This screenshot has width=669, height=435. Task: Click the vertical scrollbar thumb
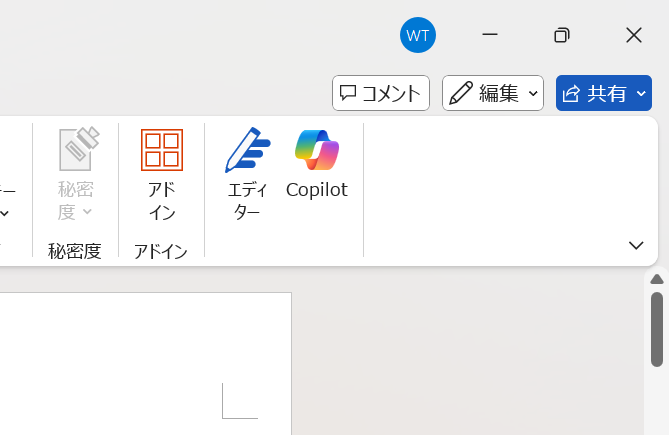[x=657, y=329]
